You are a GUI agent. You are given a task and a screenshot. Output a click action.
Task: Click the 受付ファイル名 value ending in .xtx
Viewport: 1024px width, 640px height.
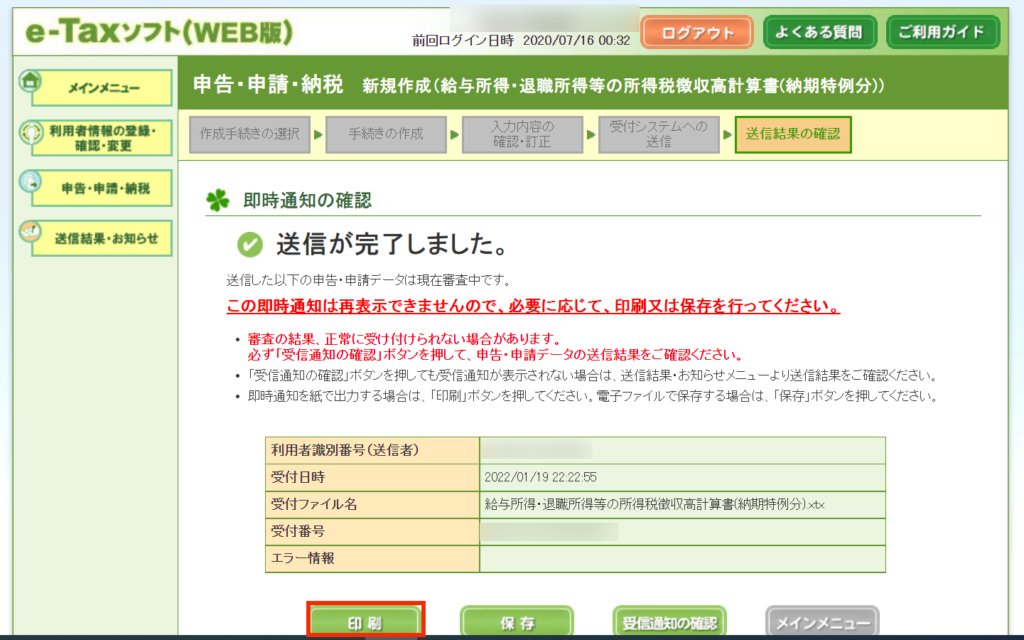tap(653, 504)
